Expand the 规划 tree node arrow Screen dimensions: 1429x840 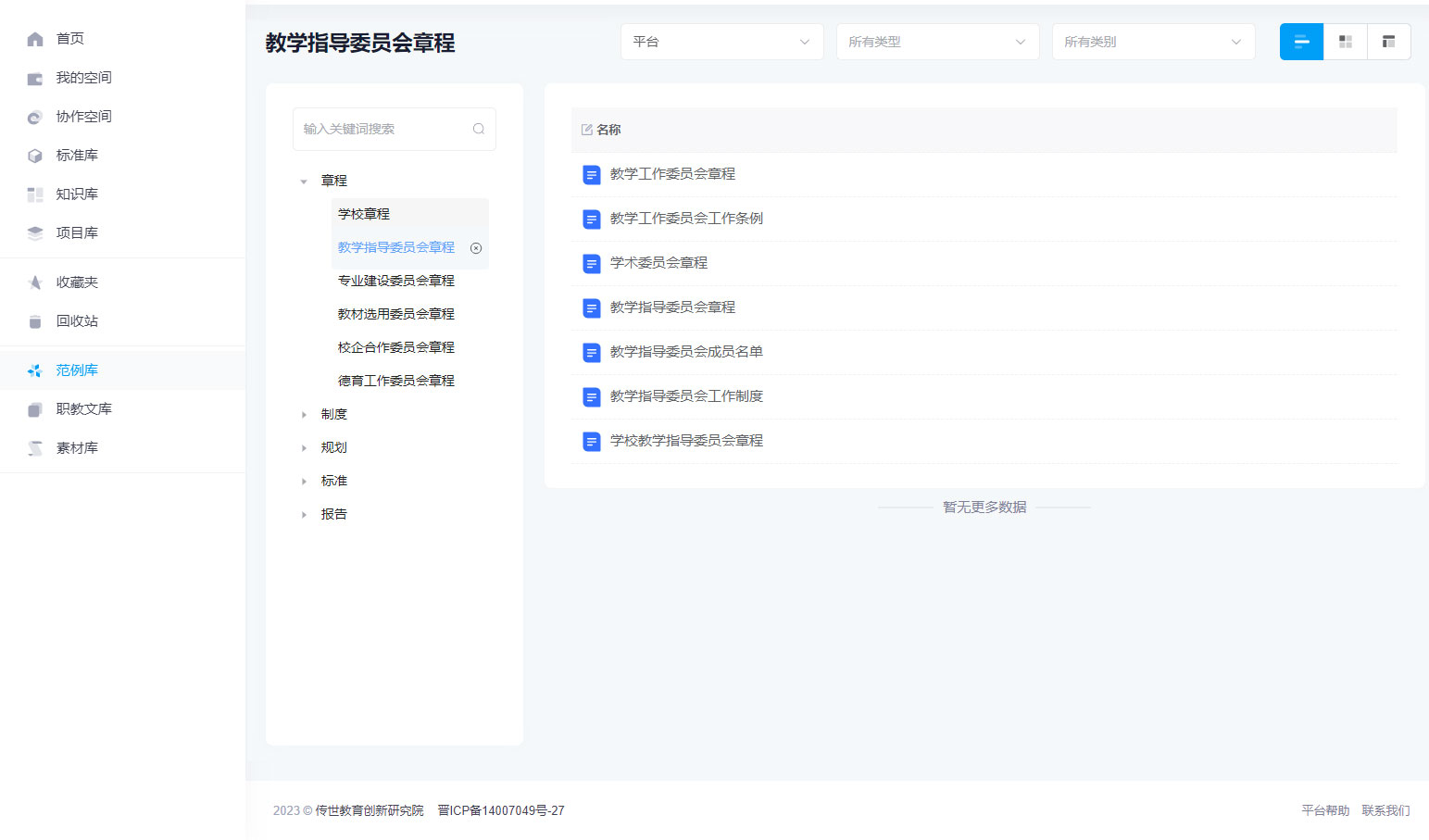point(304,448)
